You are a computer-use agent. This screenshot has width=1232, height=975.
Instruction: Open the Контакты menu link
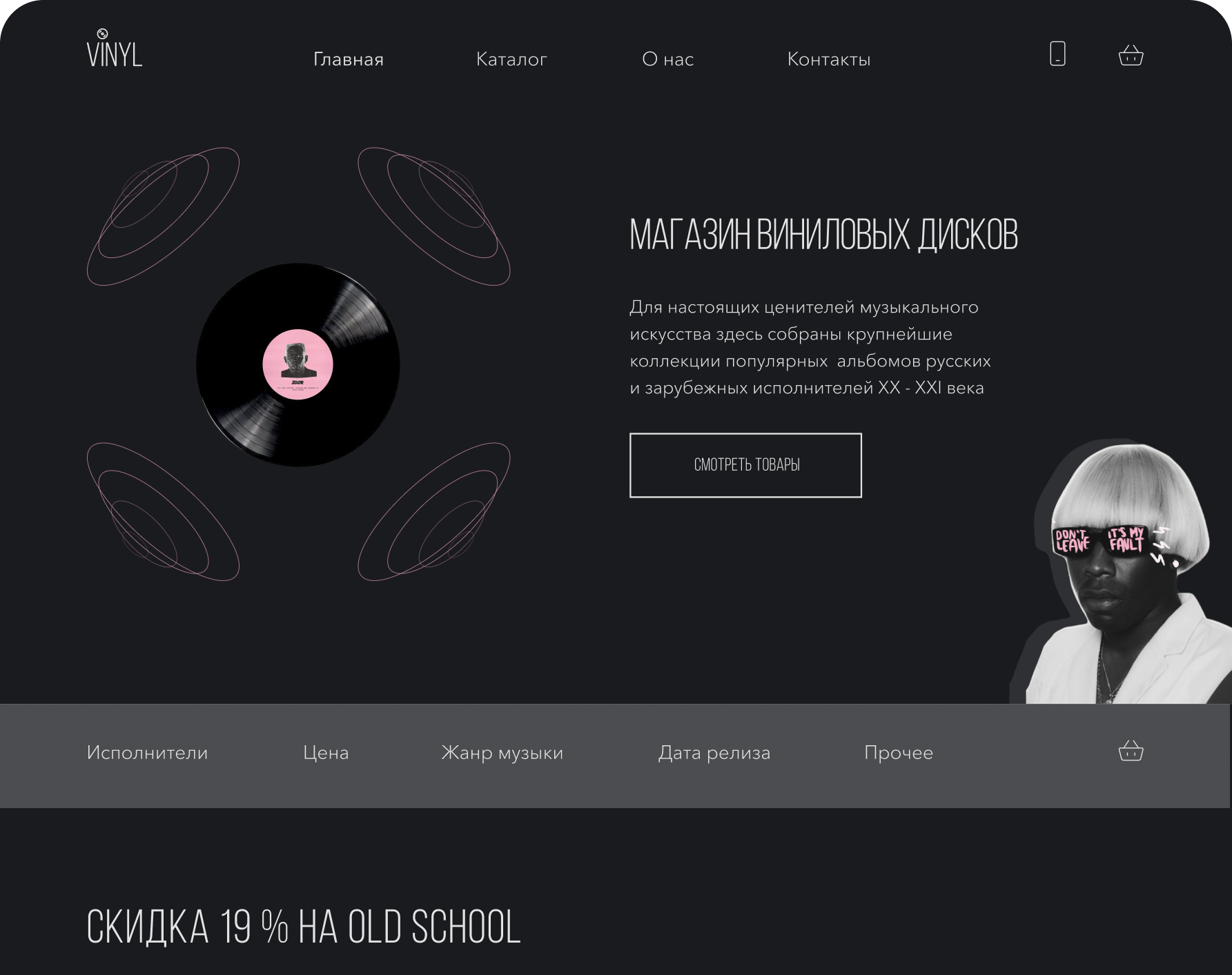point(829,59)
